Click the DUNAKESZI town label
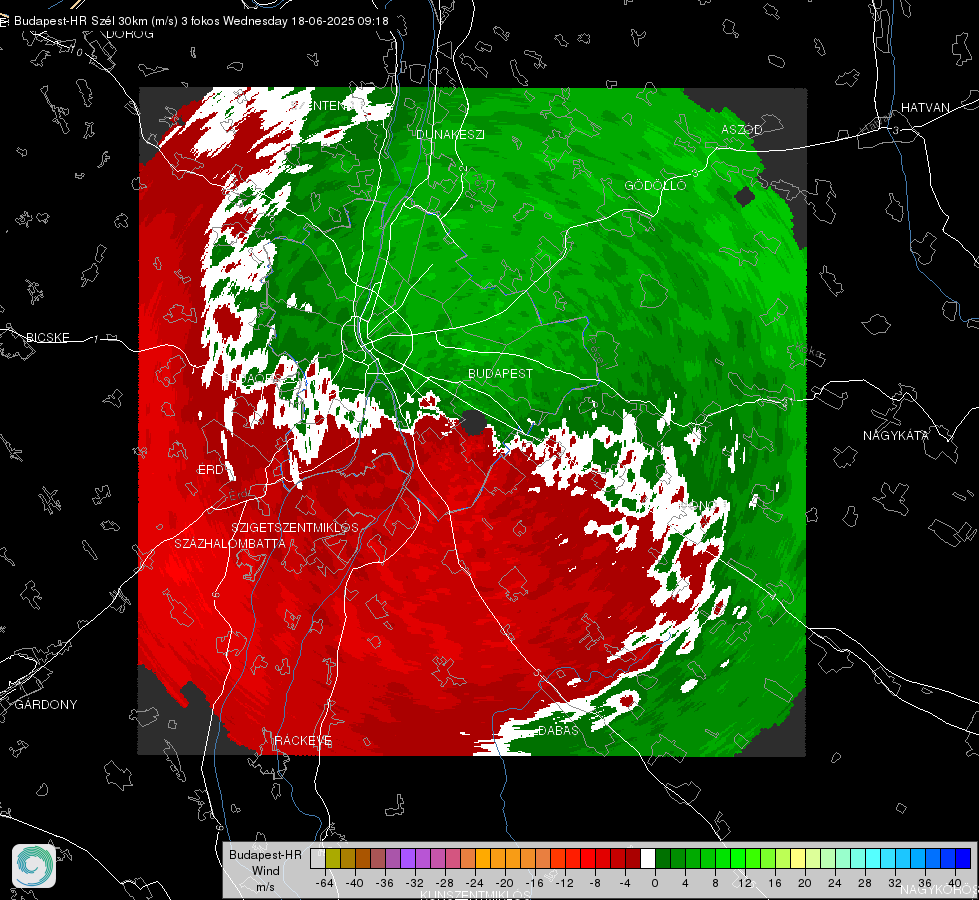 pyautogui.click(x=450, y=134)
